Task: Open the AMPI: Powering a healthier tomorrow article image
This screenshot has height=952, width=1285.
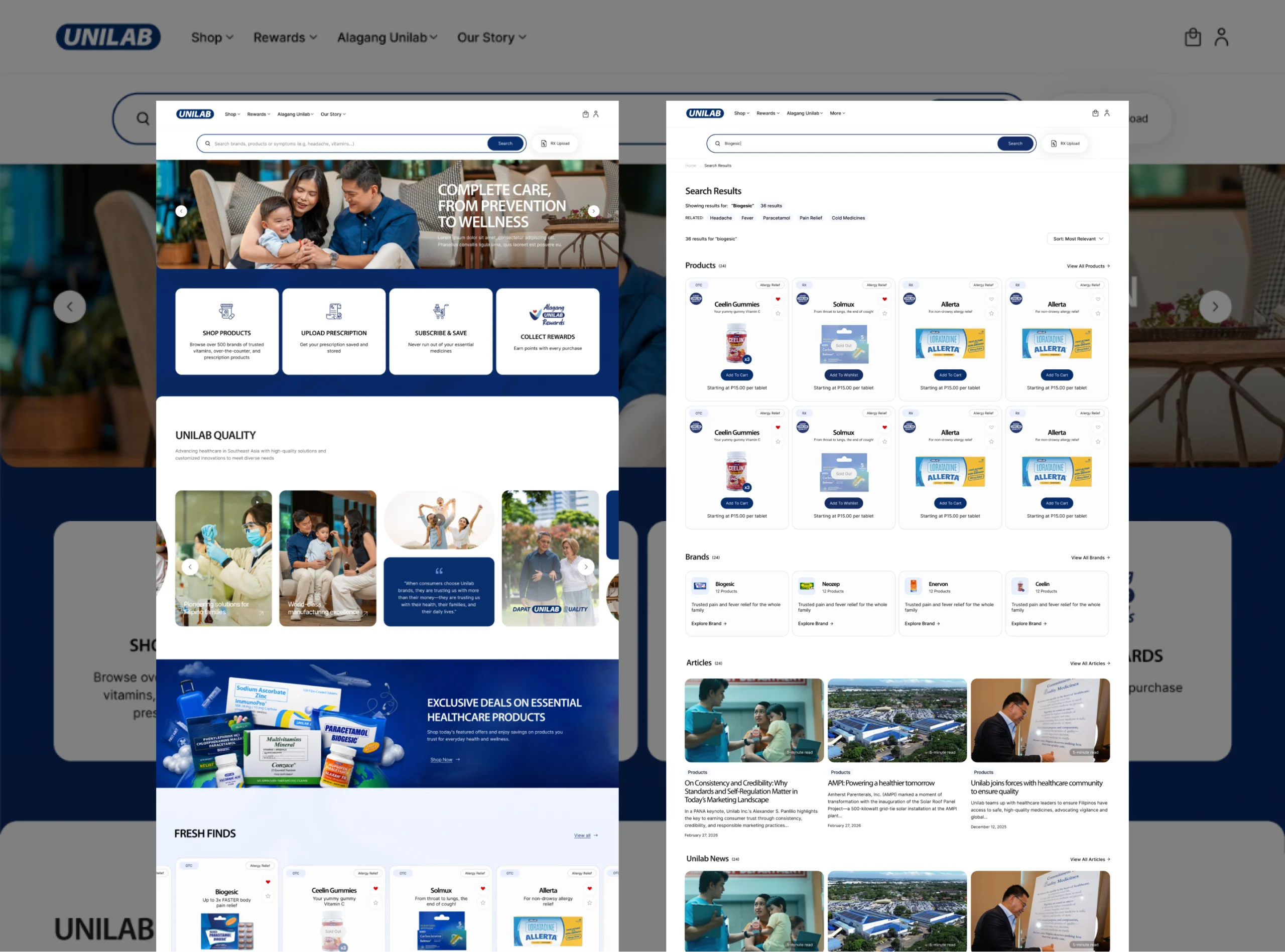Action: (897, 720)
